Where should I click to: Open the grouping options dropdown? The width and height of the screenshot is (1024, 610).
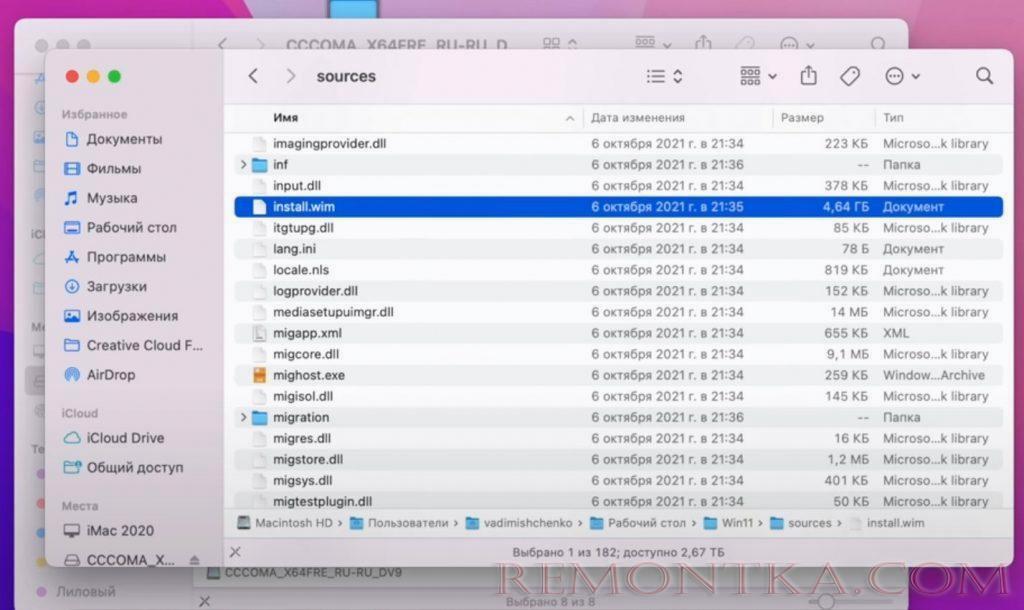[758, 76]
